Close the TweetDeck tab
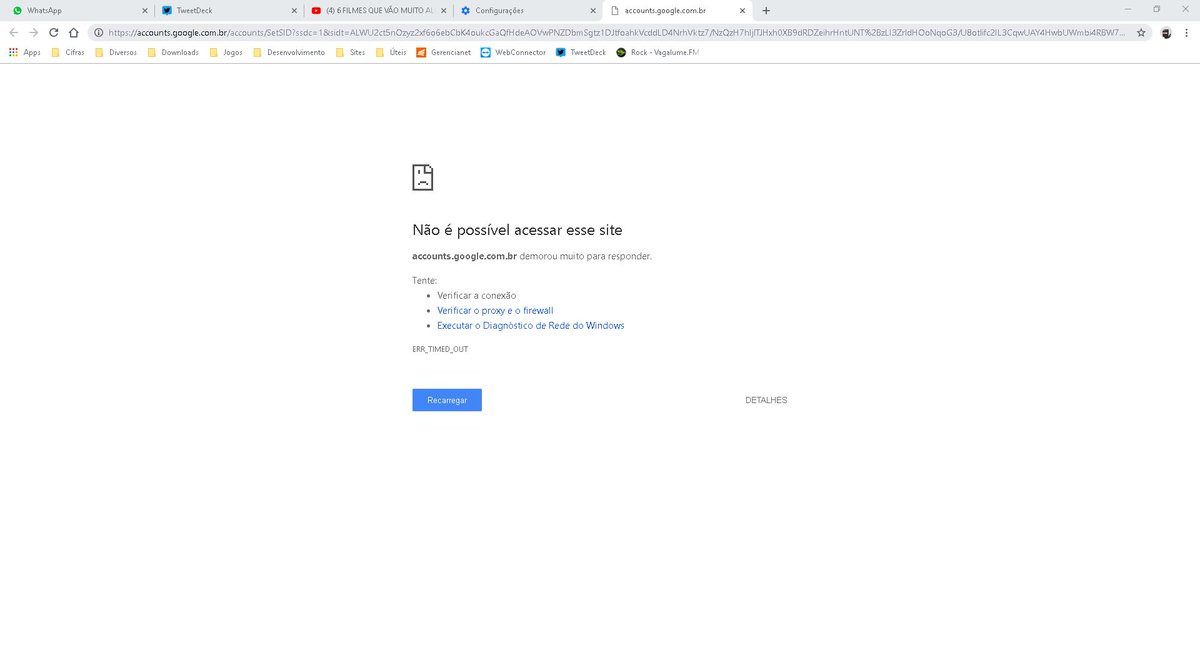 (x=293, y=10)
